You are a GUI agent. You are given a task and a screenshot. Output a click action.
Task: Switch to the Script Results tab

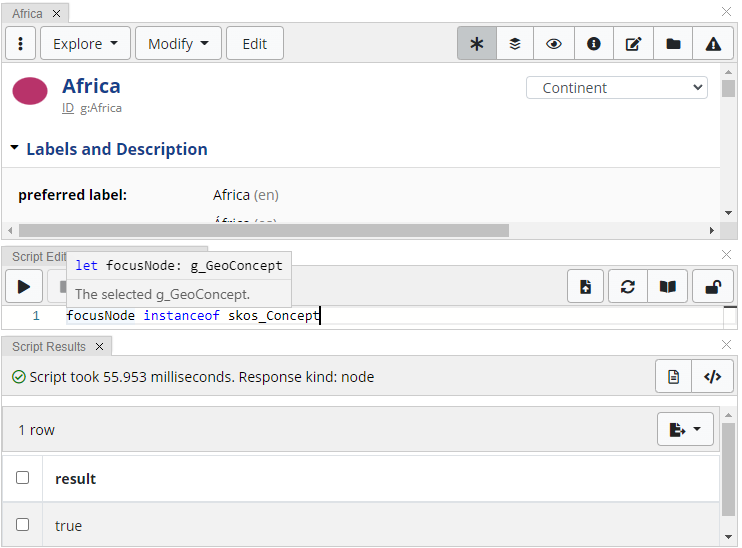click(x=49, y=346)
